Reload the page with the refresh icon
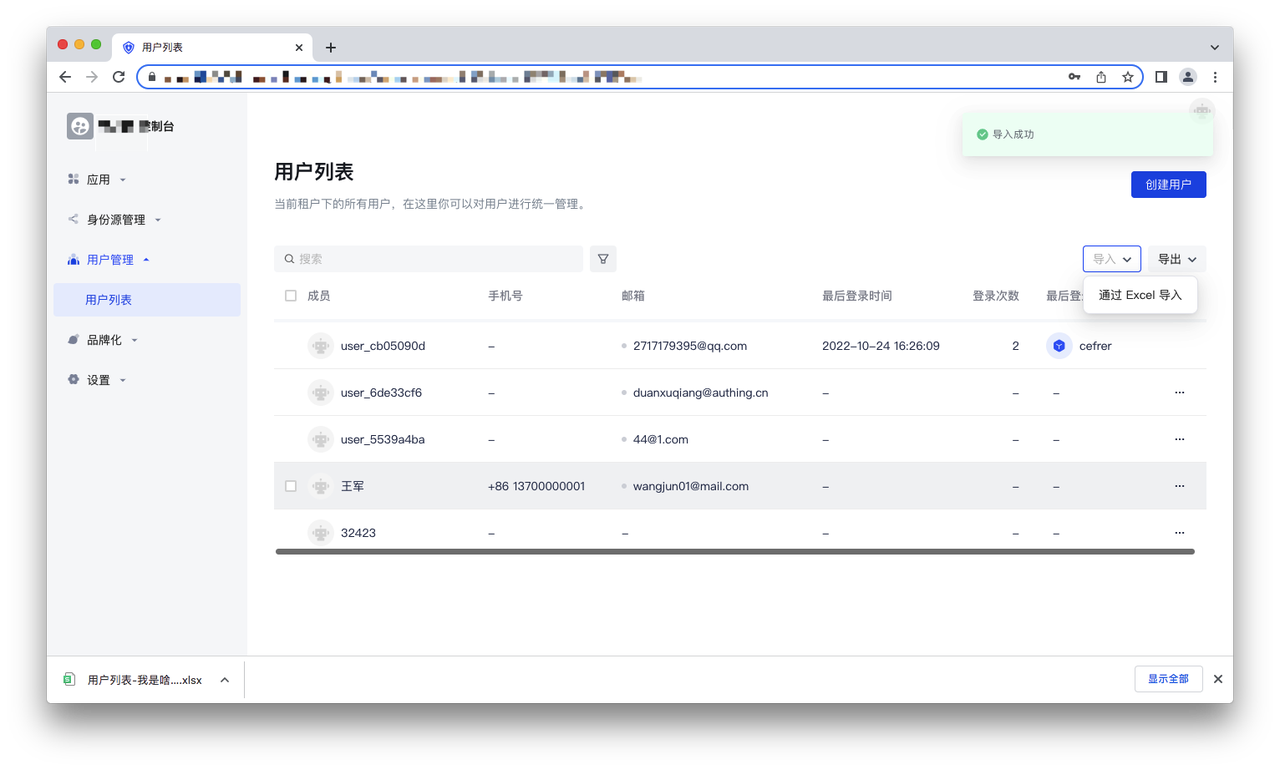Screen dimensions: 1280x770 click(x=118, y=77)
